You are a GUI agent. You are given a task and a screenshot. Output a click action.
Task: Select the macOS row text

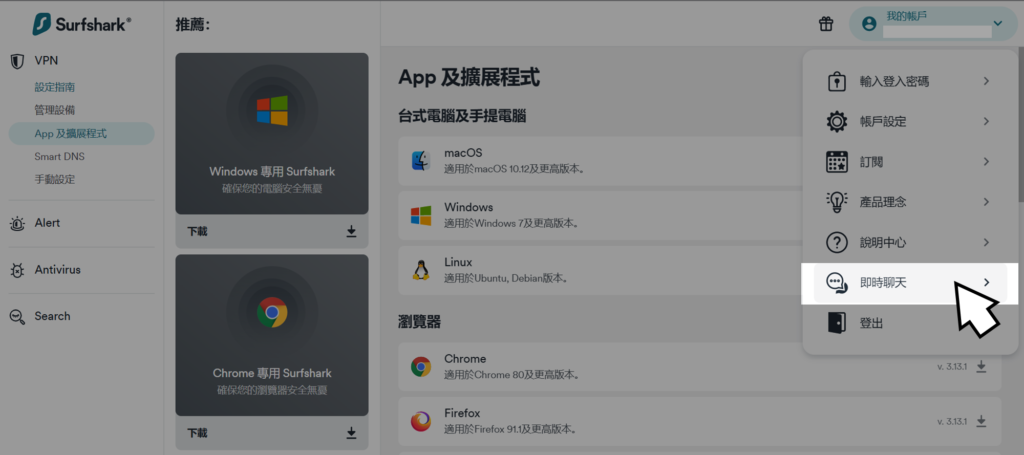click(463, 153)
